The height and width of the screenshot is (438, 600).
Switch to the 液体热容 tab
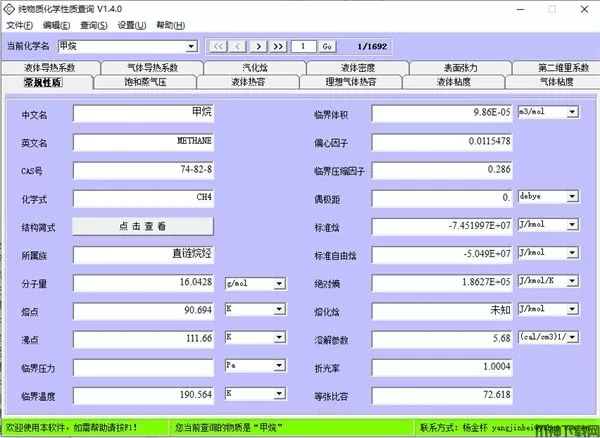[248, 82]
